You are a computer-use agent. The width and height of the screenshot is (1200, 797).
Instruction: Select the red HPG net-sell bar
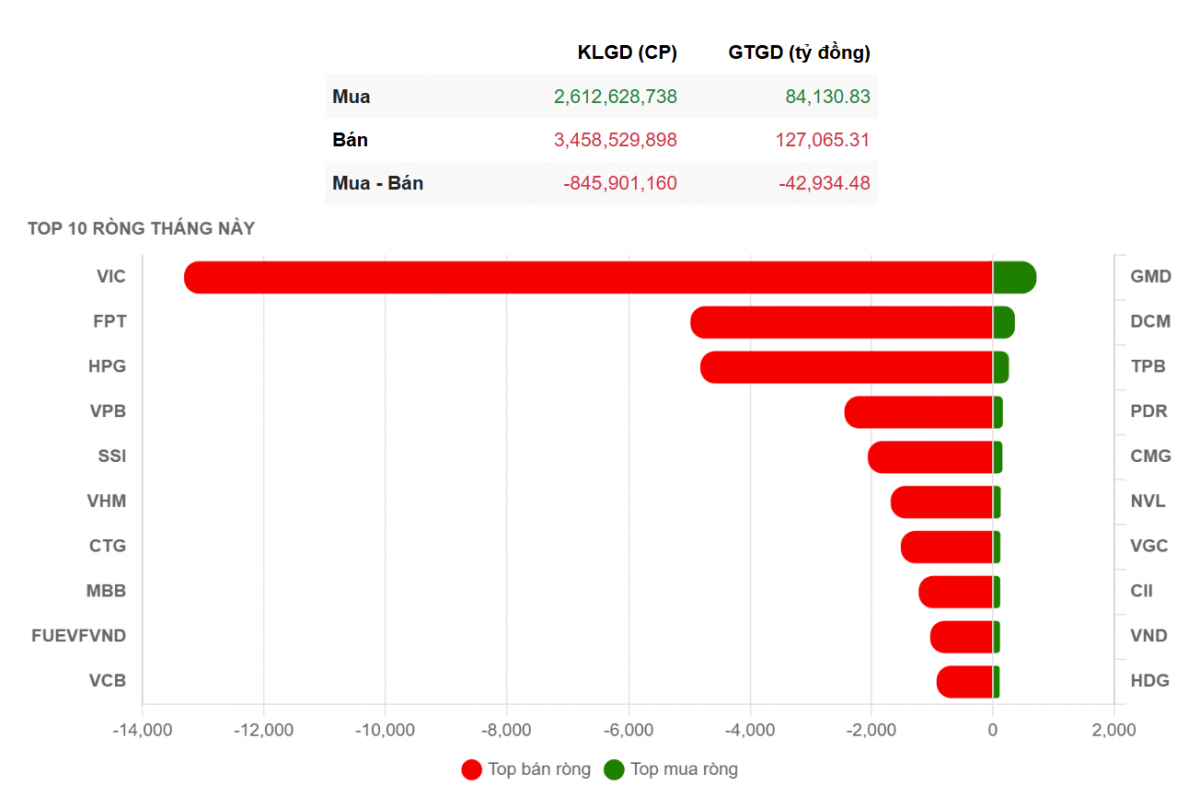point(846,367)
